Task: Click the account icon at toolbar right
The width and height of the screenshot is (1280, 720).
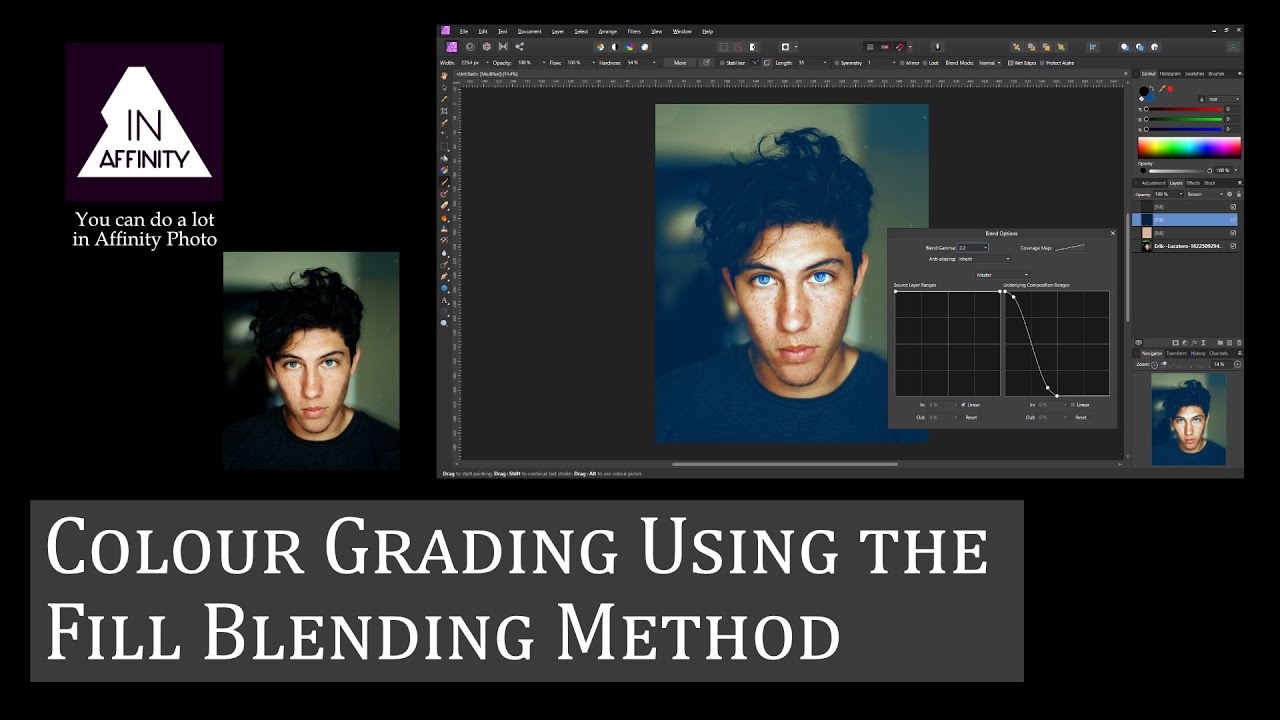Action: pos(1233,47)
